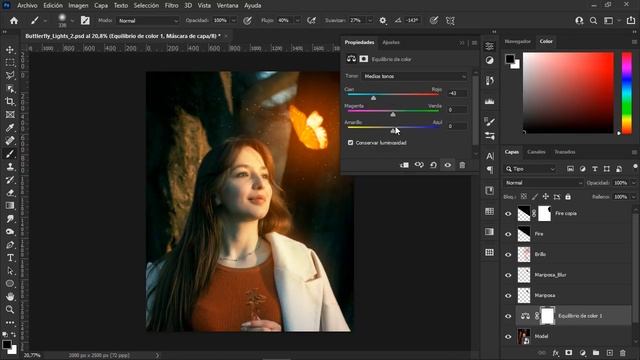This screenshot has width=640, height=360.
Task: Hide the Model layer
Action: pos(508,336)
